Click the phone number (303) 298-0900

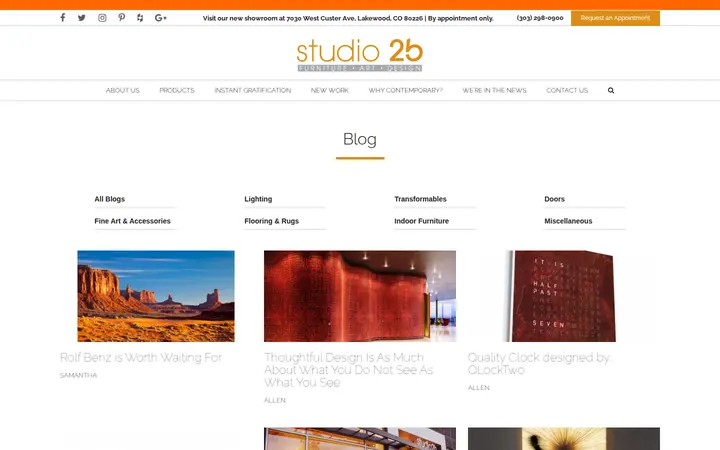click(540, 18)
